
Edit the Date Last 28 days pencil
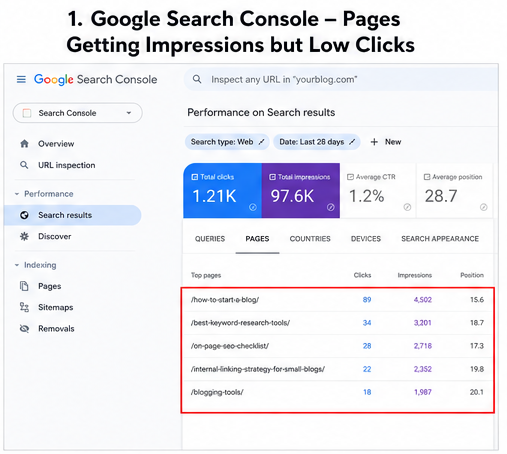point(352,142)
